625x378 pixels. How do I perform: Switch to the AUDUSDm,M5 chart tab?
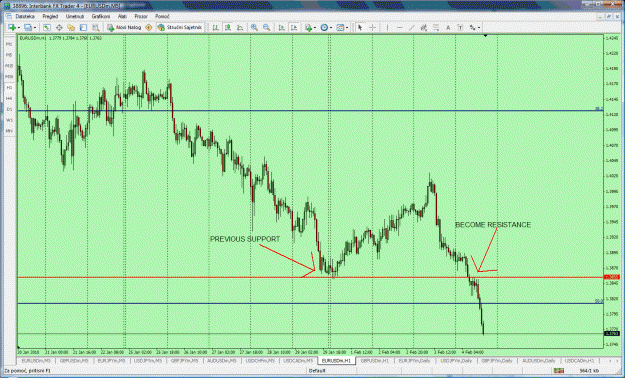pyautogui.click(x=221, y=360)
